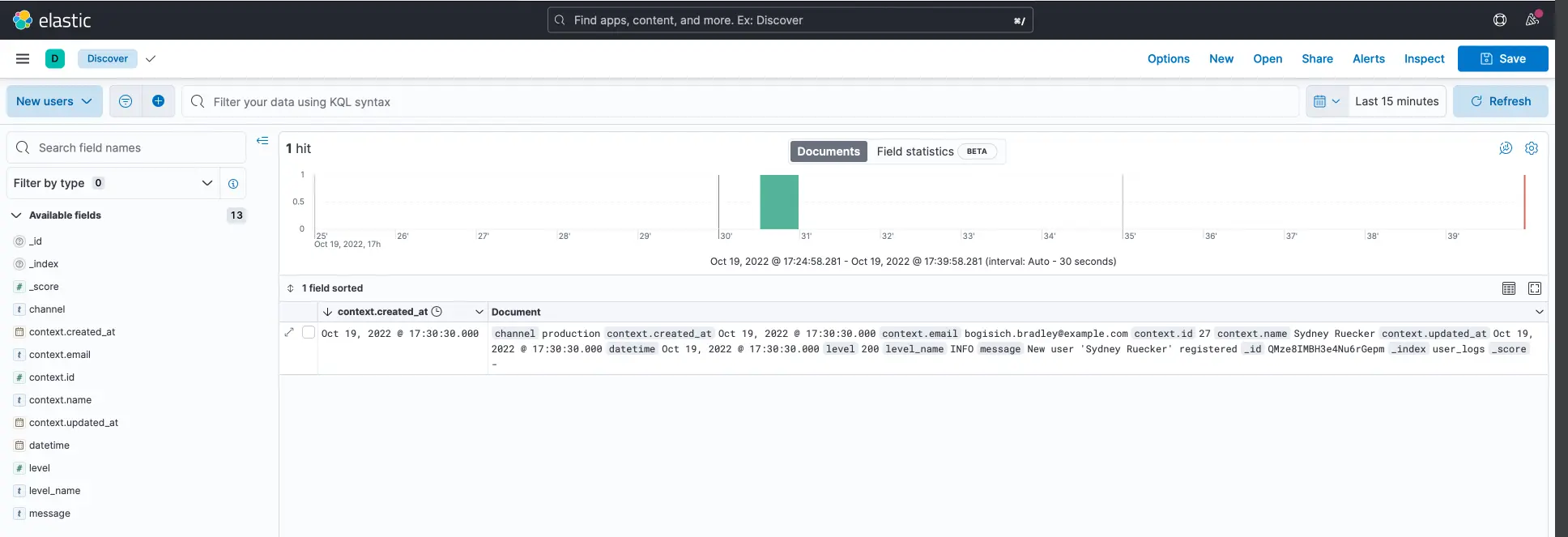The image size is (1568, 537).
Task: Click the Save button
Action: point(1502,58)
